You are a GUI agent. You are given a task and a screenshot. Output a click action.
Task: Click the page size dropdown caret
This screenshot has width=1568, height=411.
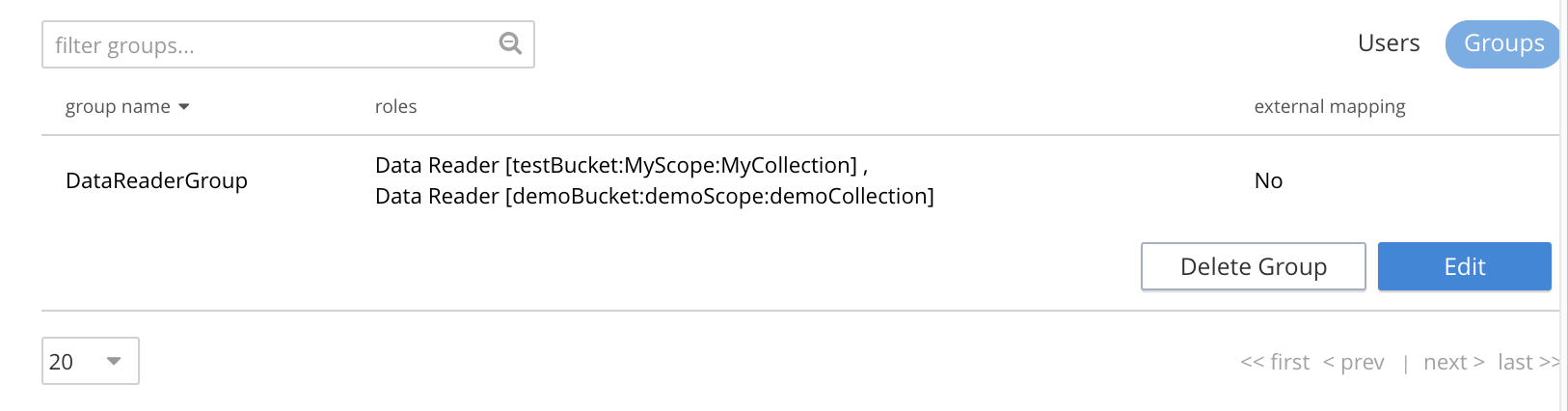tap(114, 361)
